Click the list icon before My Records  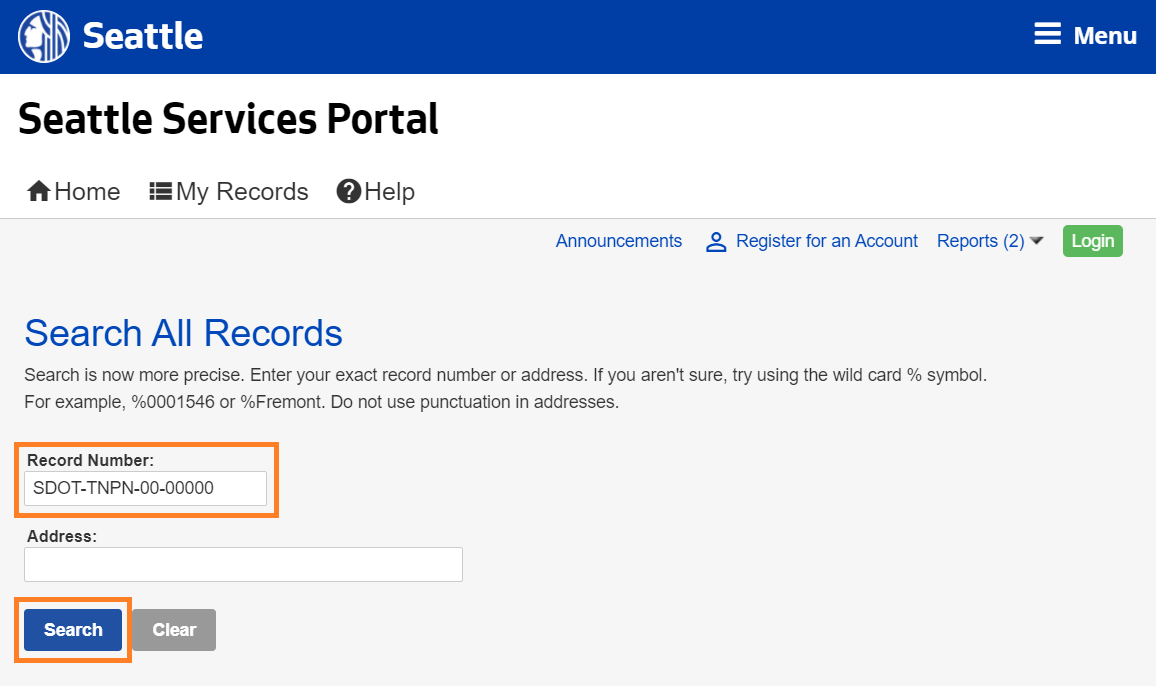(x=160, y=190)
